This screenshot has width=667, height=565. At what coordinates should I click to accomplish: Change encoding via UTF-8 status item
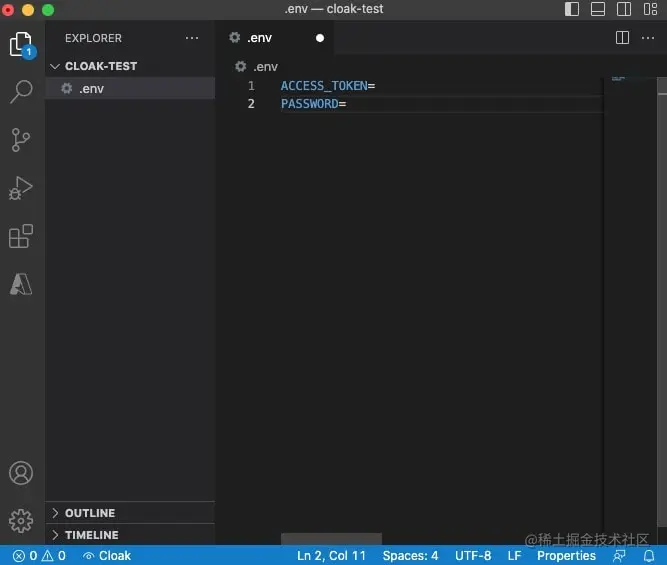coord(473,555)
